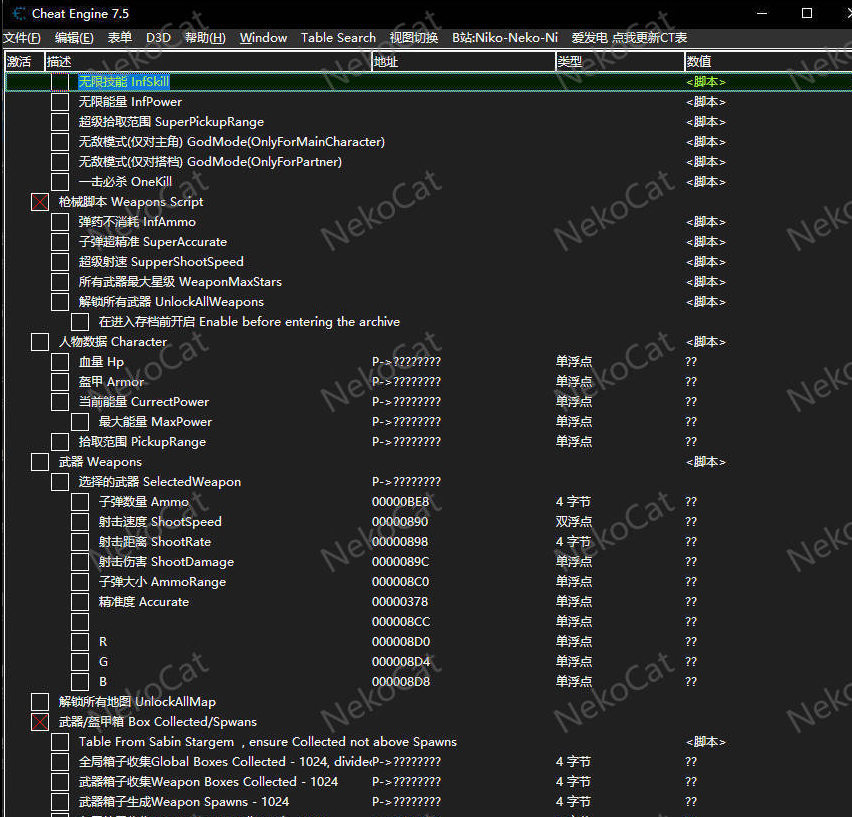Image resolution: width=852 pixels, height=817 pixels.
Task: Select the 血量 Hp value cell
Action: [691, 362]
